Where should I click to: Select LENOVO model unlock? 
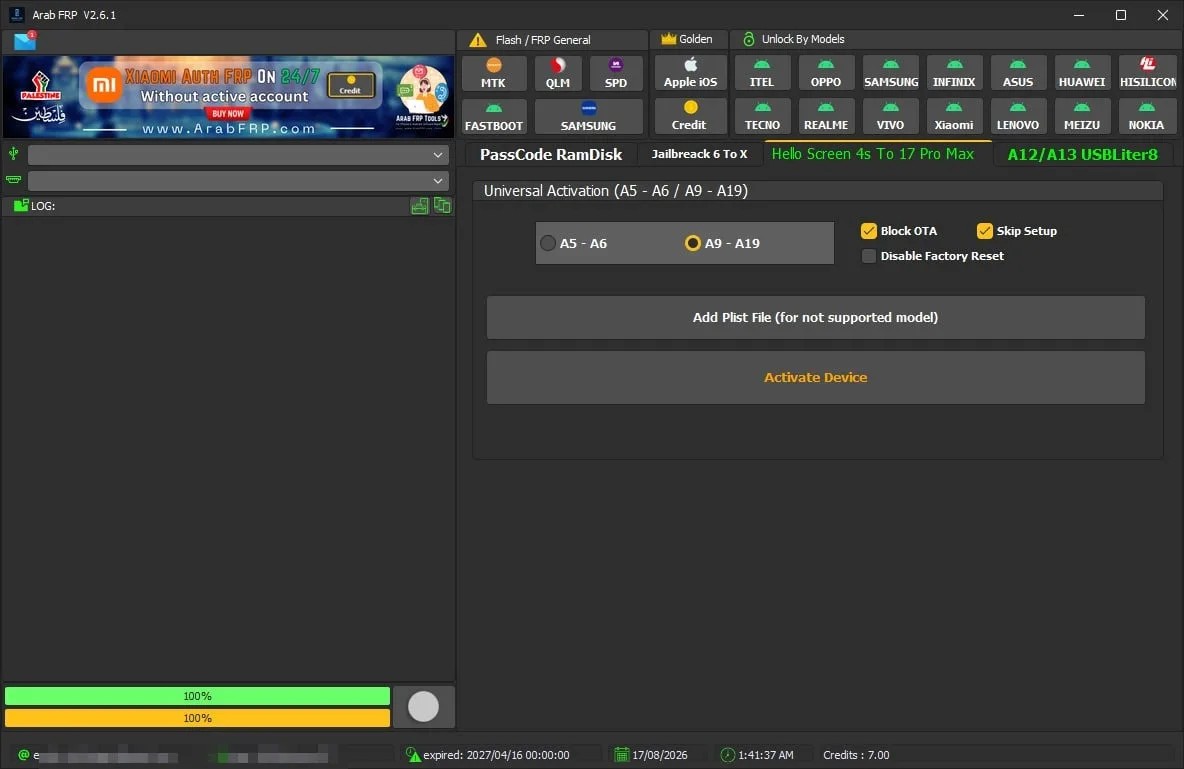click(1018, 116)
